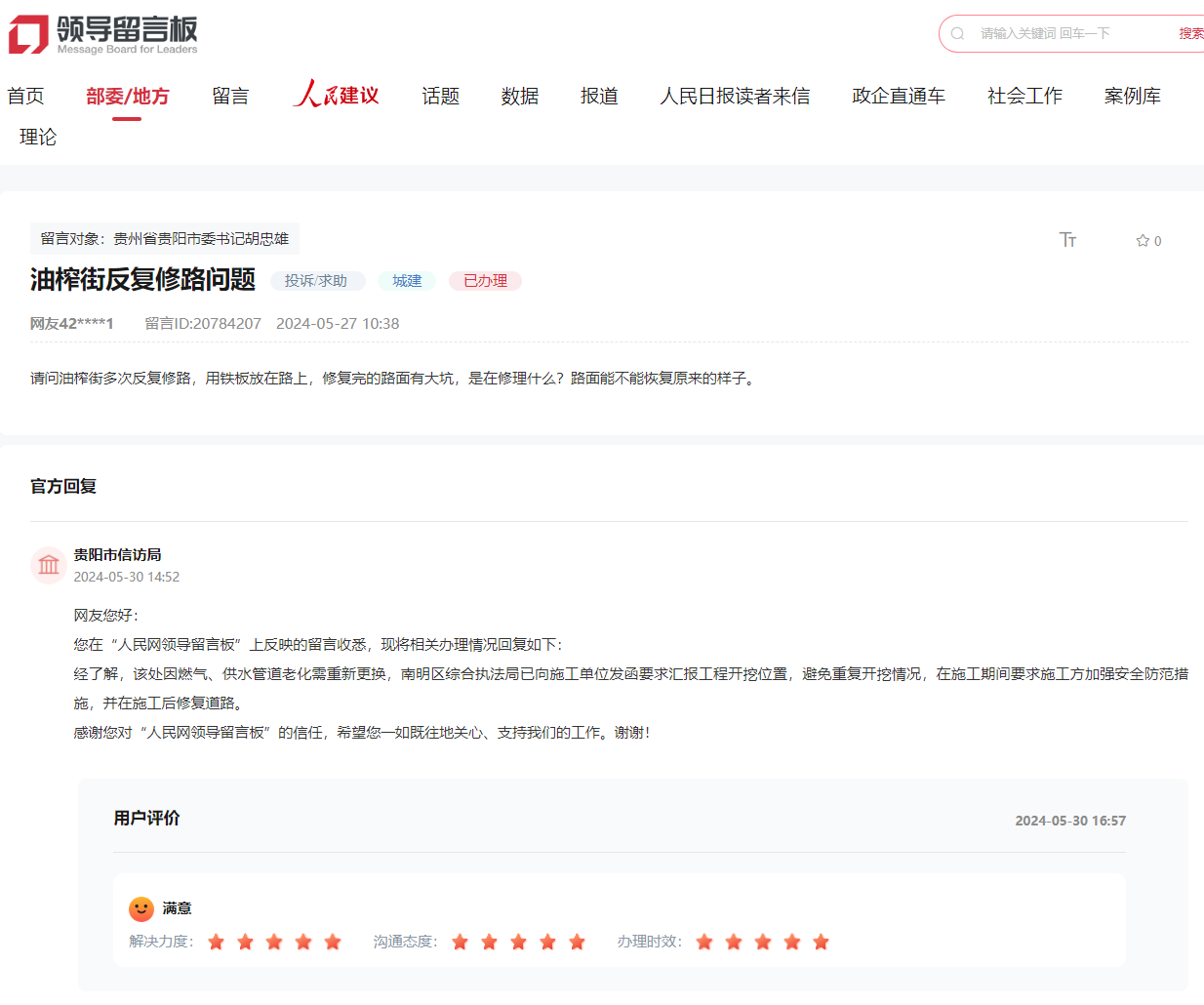Click the 城建 category tag
1204x1005 pixels.
pyautogui.click(x=407, y=281)
